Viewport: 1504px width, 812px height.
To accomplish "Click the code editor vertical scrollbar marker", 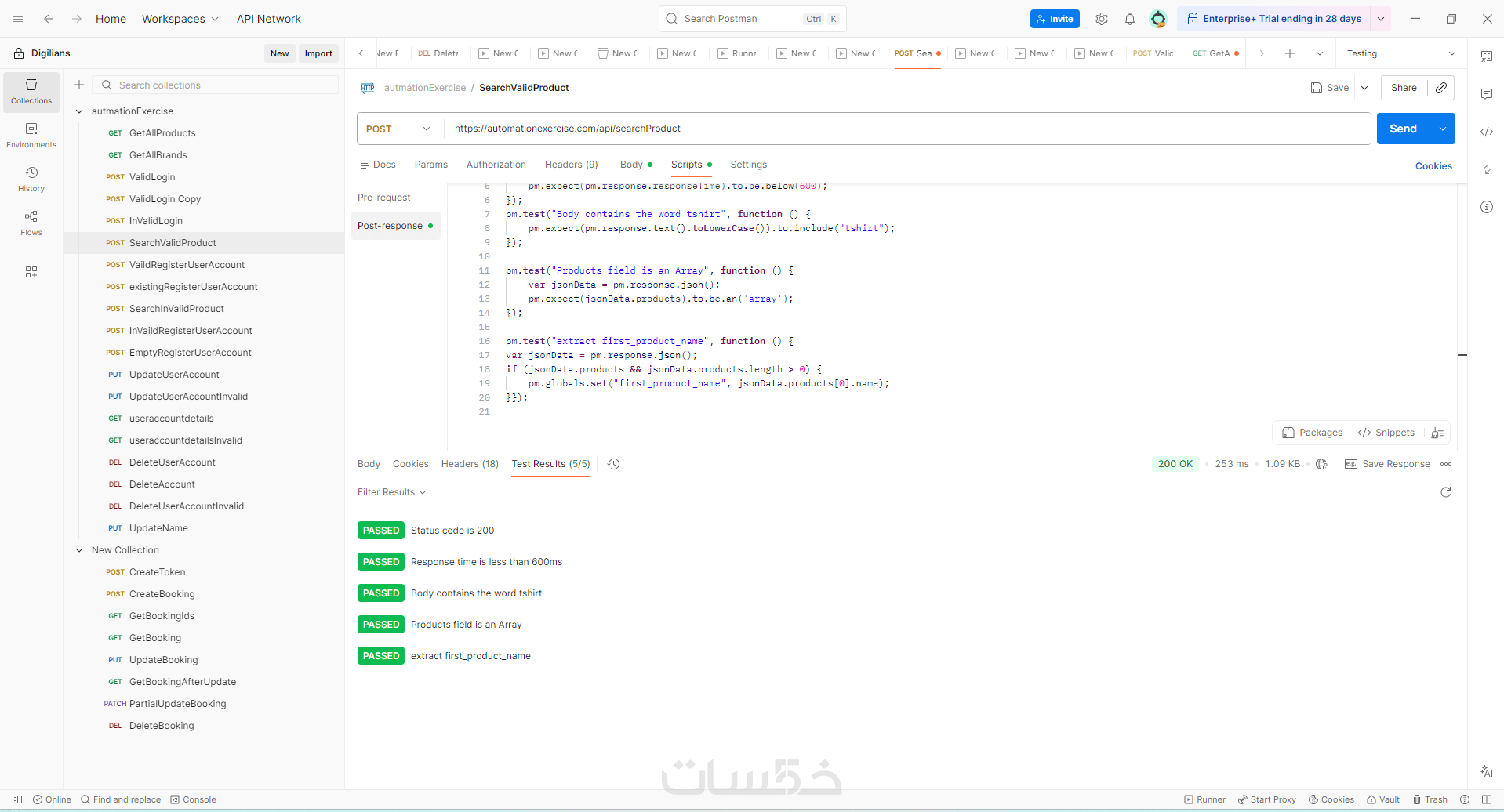I will point(1462,355).
